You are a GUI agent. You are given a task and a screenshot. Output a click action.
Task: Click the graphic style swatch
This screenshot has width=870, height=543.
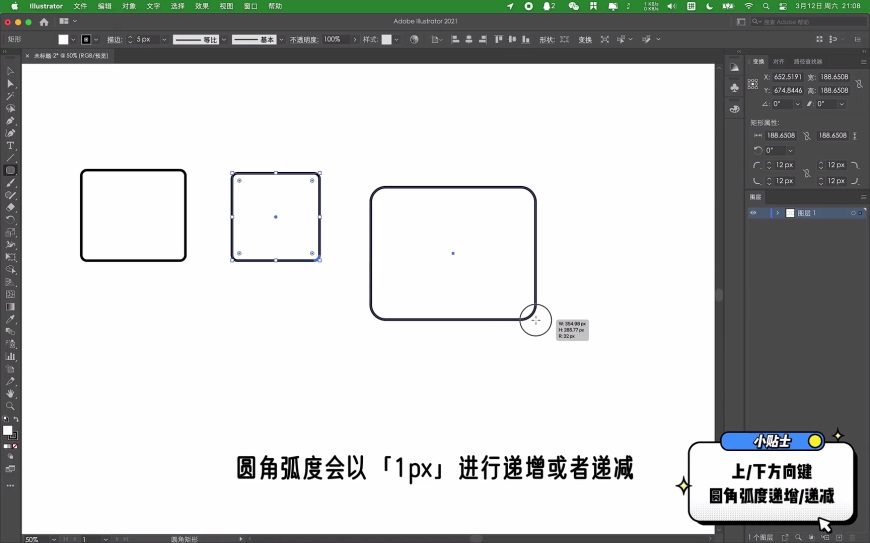point(387,39)
